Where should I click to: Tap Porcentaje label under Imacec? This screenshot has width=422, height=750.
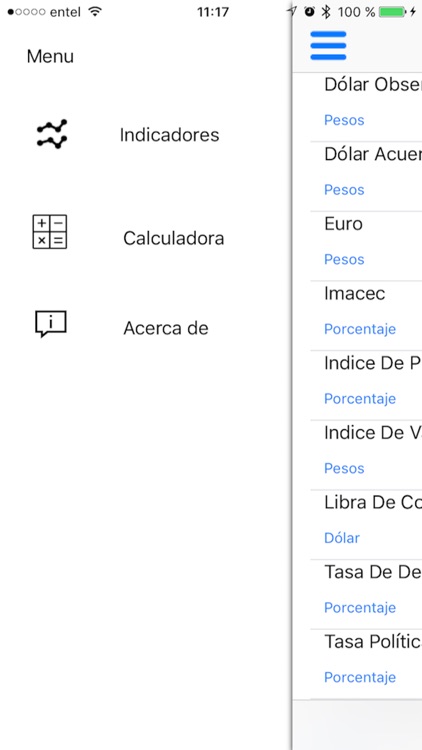(x=360, y=329)
